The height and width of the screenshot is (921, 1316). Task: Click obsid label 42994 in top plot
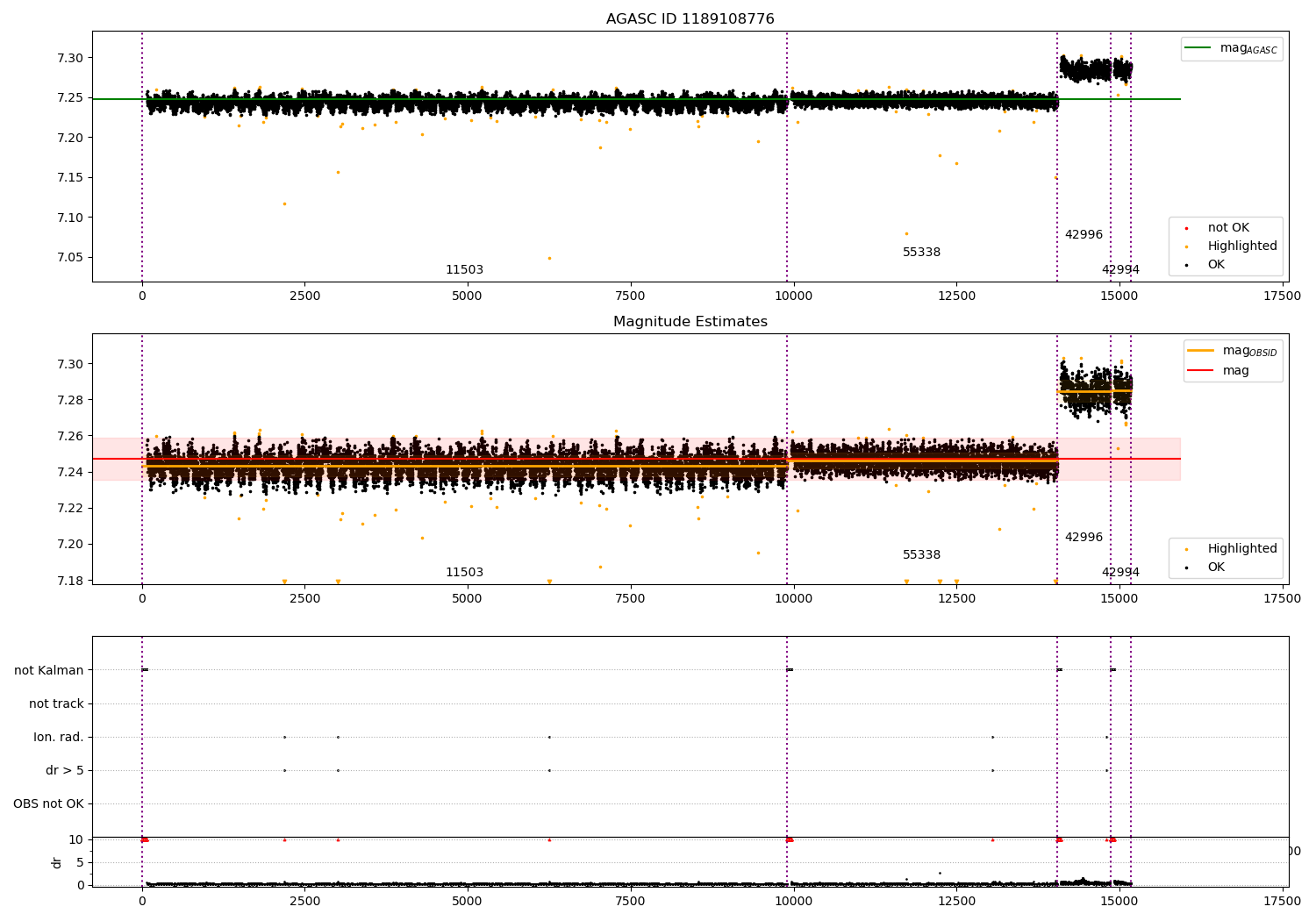pyautogui.click(x=1120, y=270)
